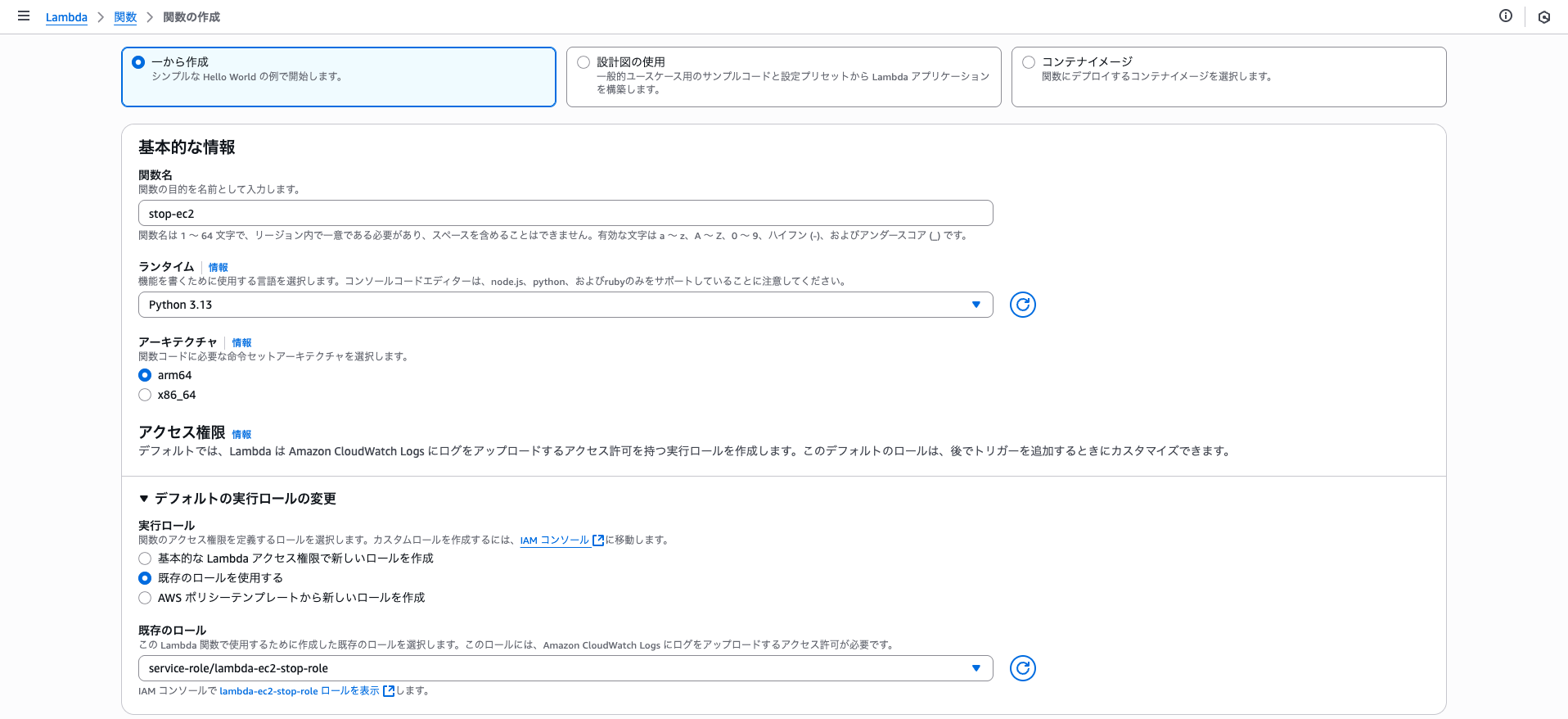The width and height of the screenshot is (1568, 719).
Task: Click external link icon beside IAM コンソール
Action: point(598,540)
